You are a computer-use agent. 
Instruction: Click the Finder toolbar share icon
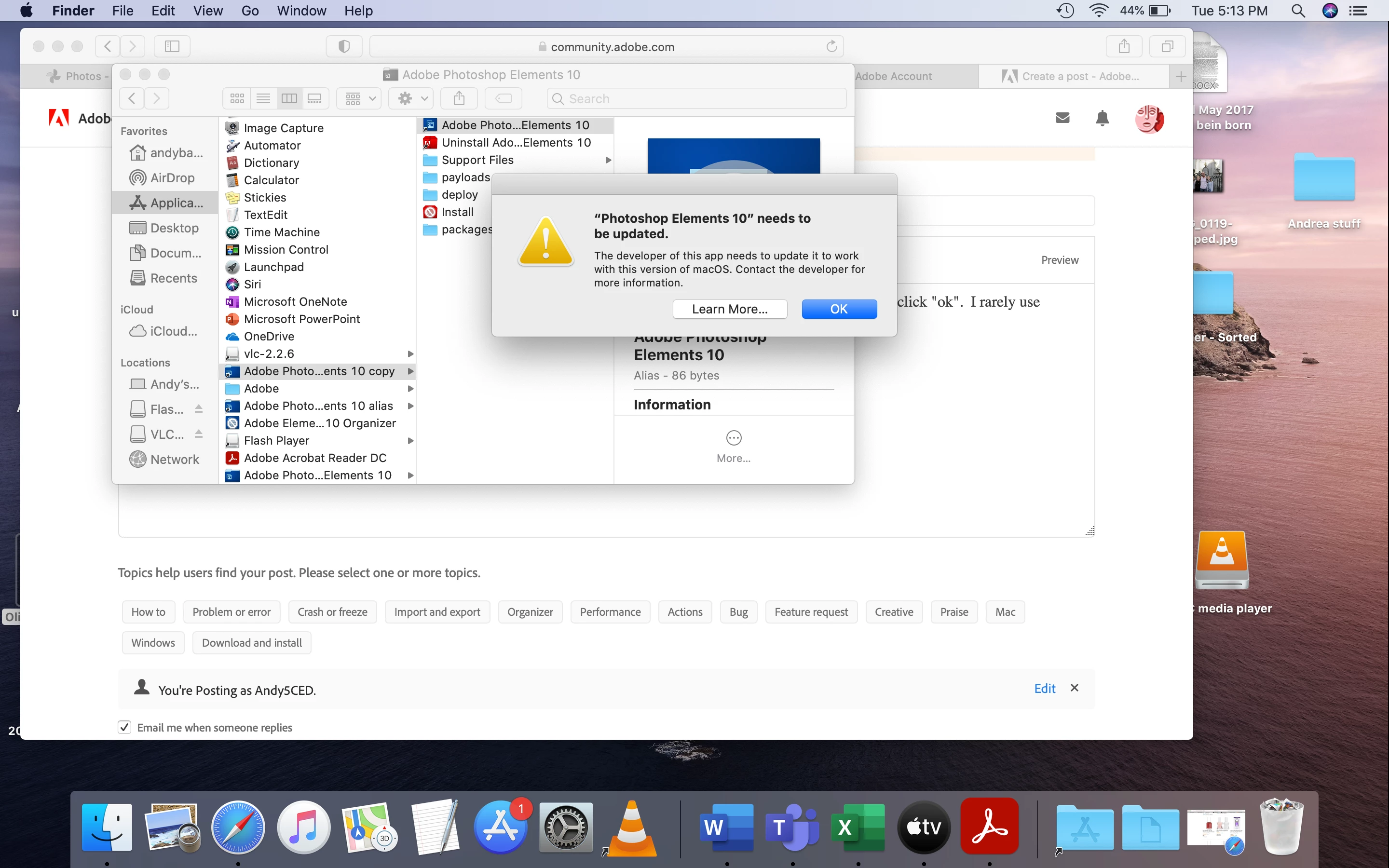[459, 99]
